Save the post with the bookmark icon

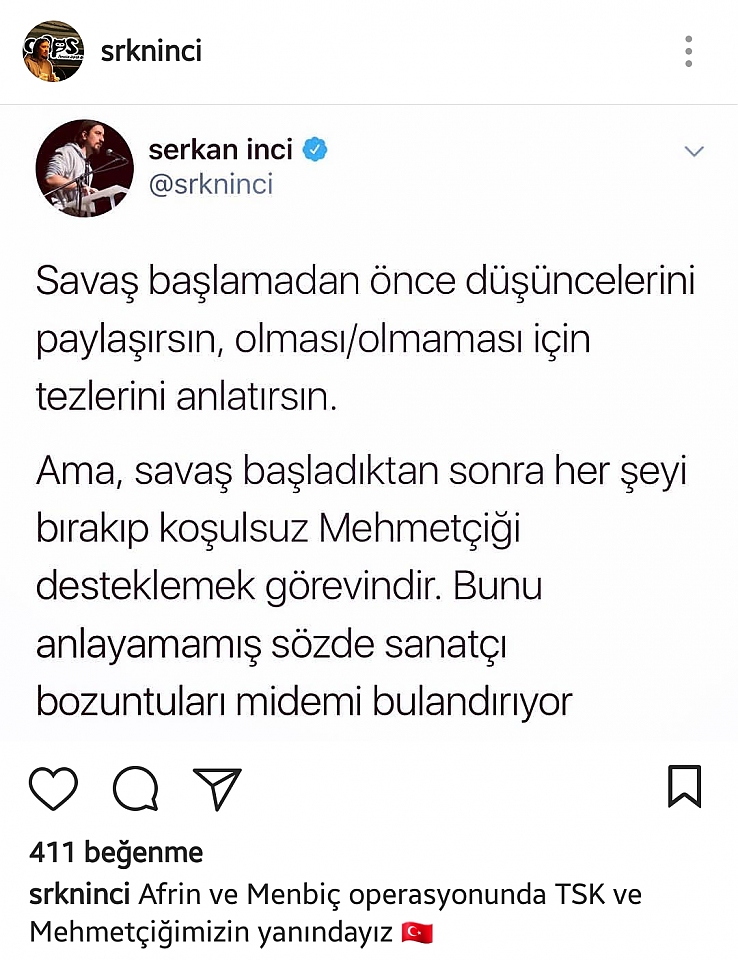[684, 787]
